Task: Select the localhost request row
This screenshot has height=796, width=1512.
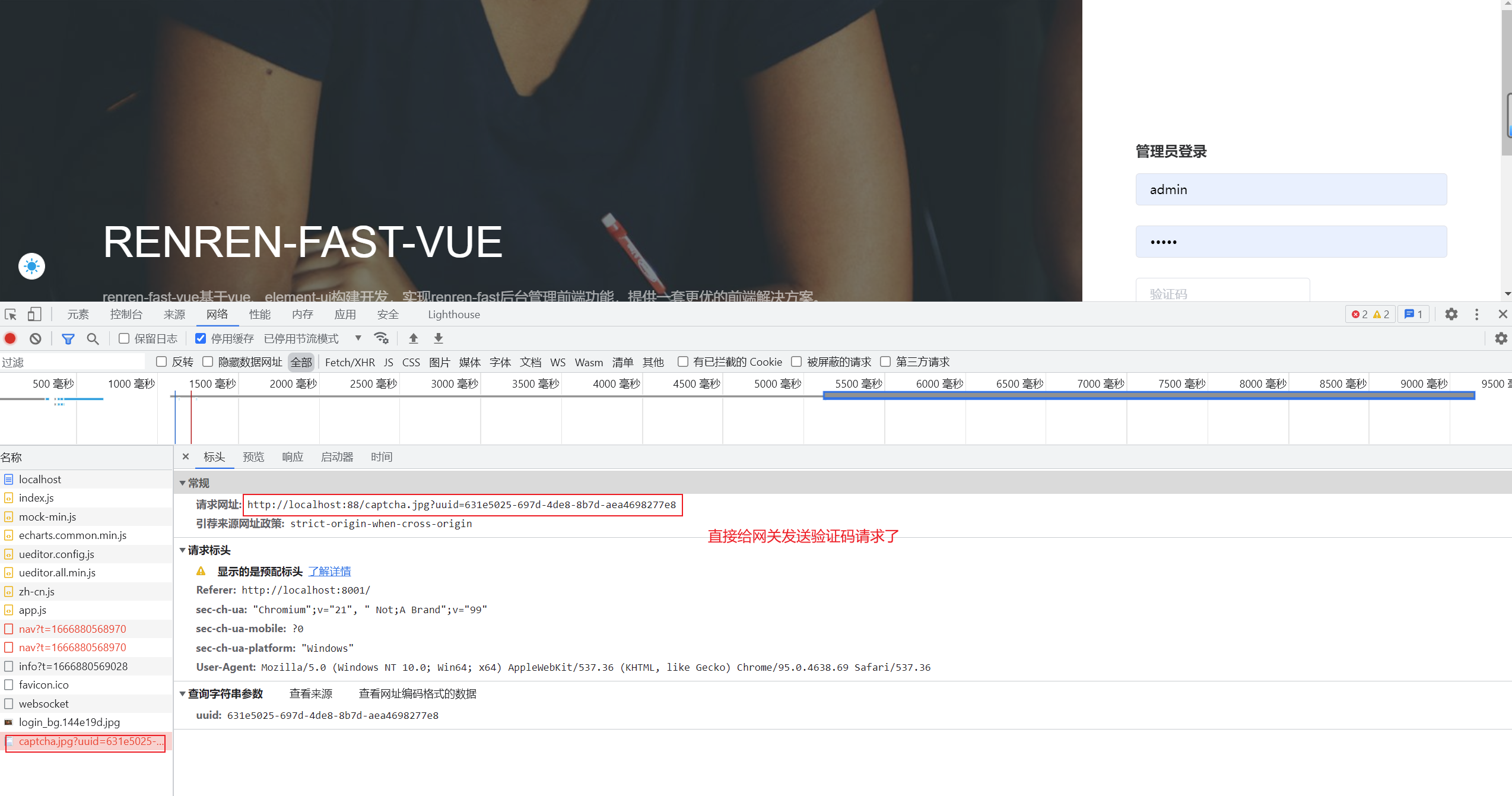Action: click(86, 479)
